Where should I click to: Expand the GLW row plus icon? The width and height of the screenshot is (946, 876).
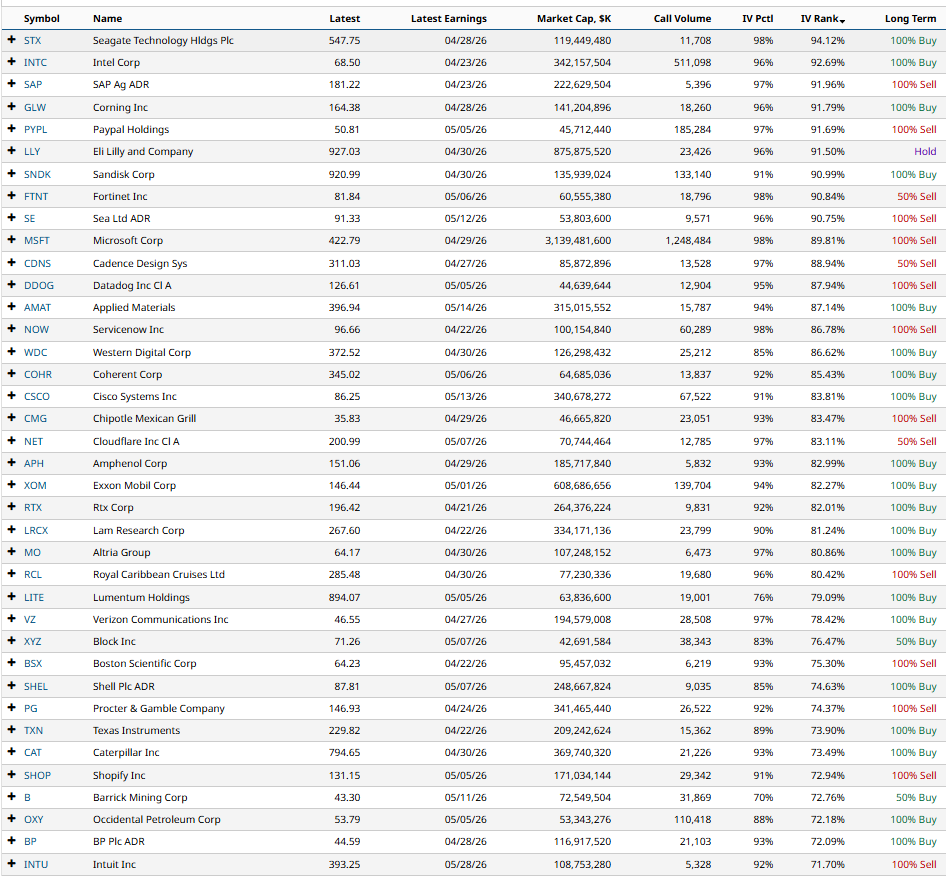11,107
